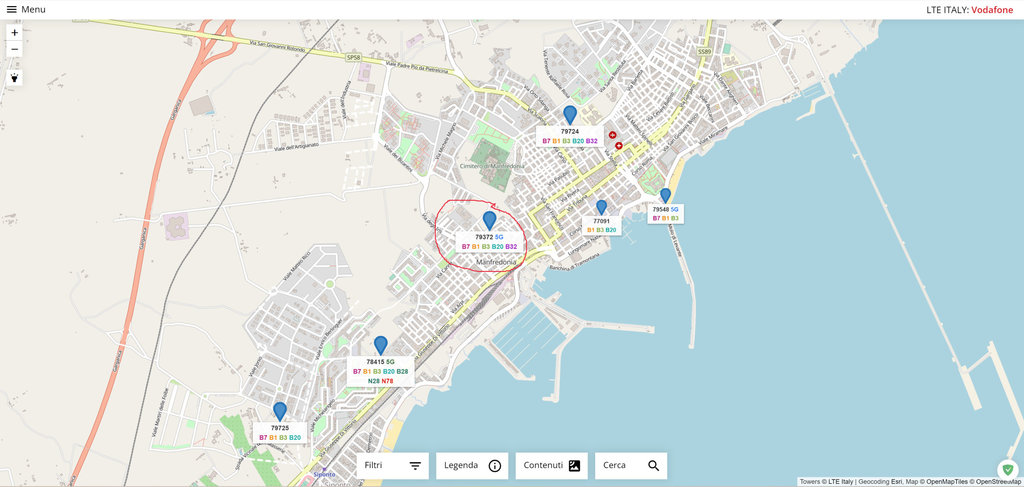Click the SP58 road shield
Screen dimensions: 1024x487
click(x=353, y=57)
